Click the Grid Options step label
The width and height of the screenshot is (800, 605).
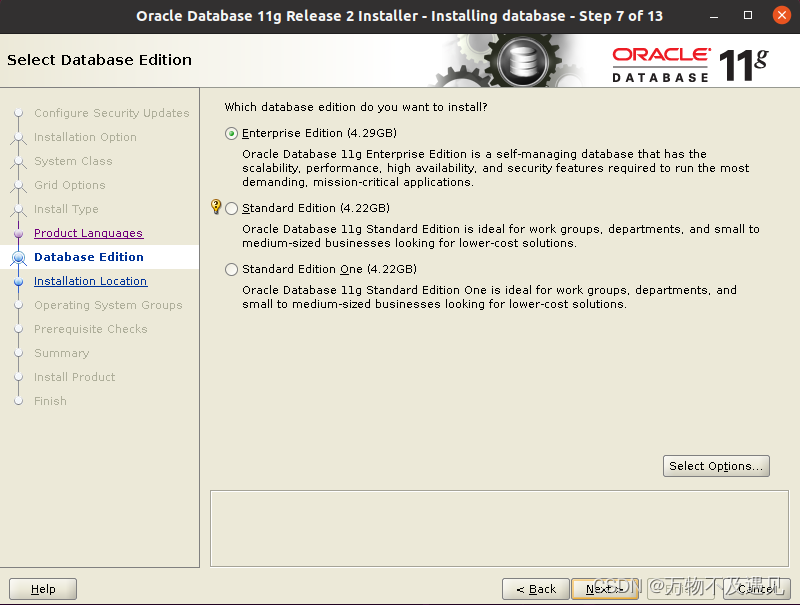click(69, 185)
